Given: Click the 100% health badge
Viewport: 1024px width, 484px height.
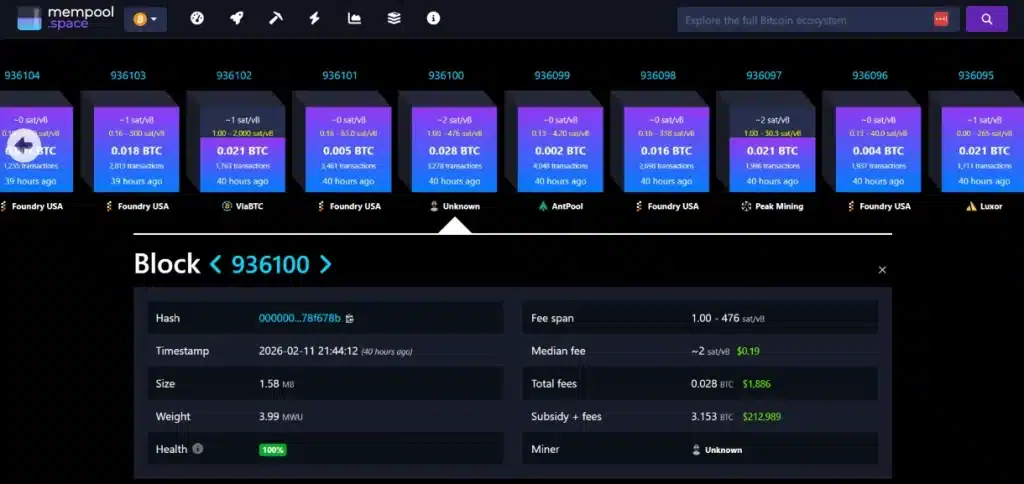Looking at the screenshot, I should [x=273, y=450].
